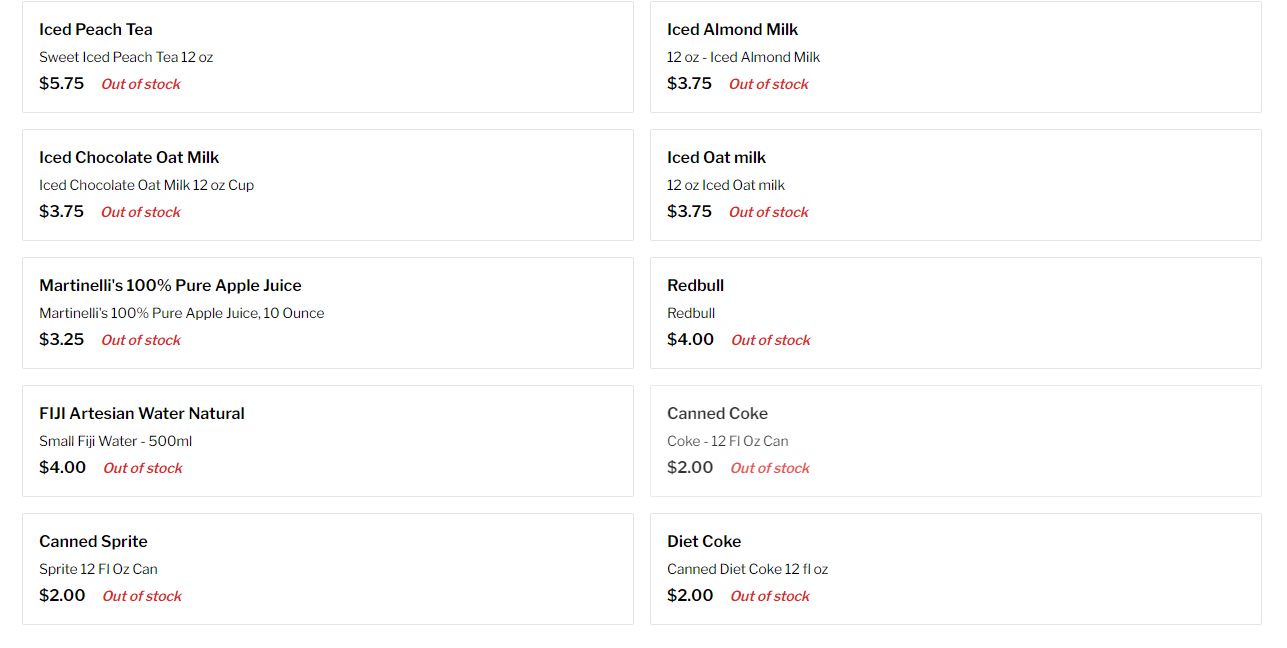Click the Out of stock label under Diet Coke

coord(770,596)
